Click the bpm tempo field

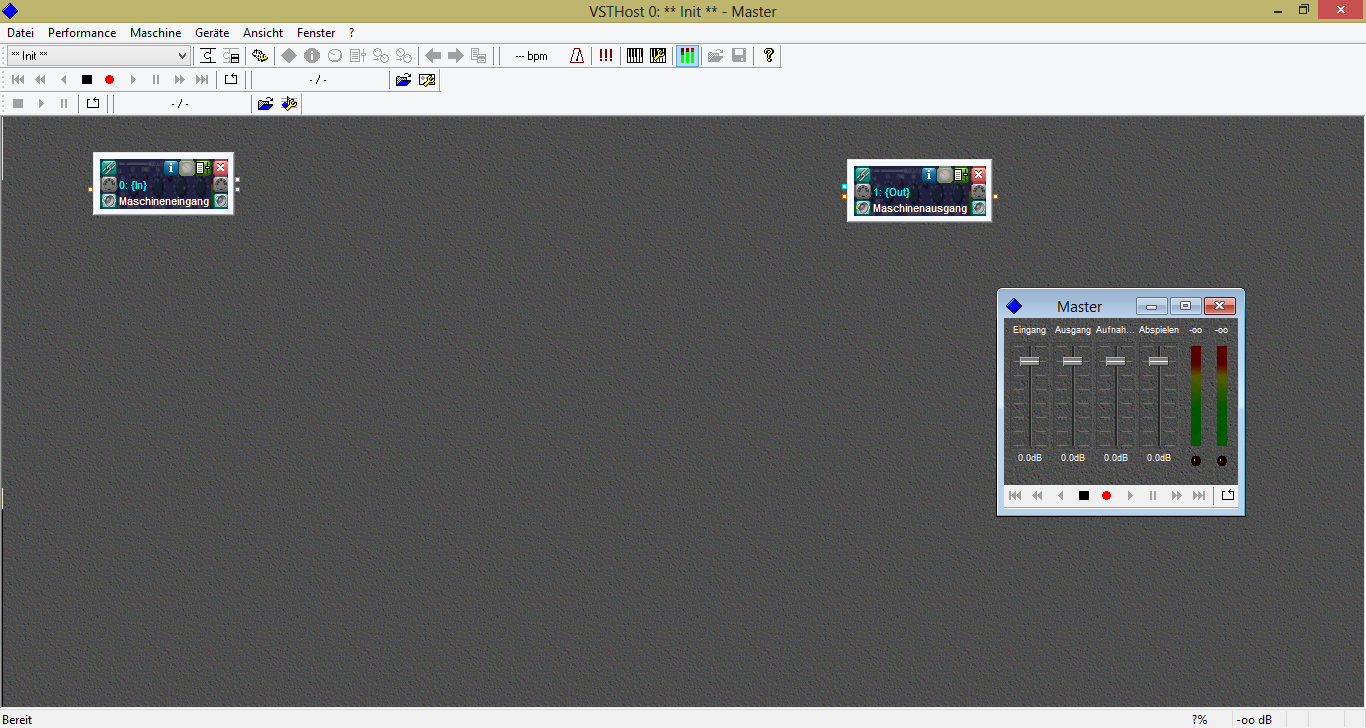coord(531,56)
